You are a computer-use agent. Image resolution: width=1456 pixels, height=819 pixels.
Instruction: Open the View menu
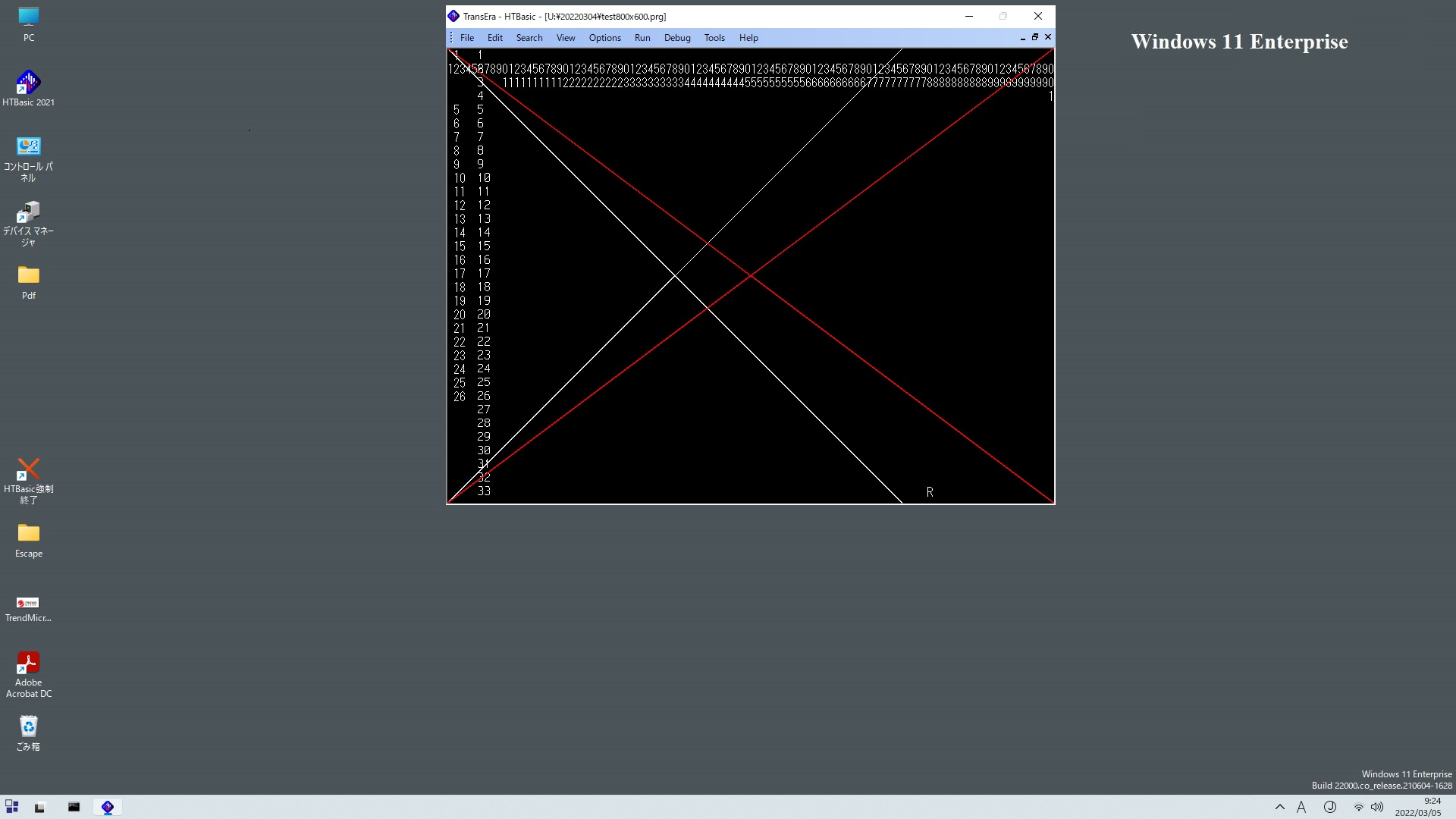click(x=566, y=38)
